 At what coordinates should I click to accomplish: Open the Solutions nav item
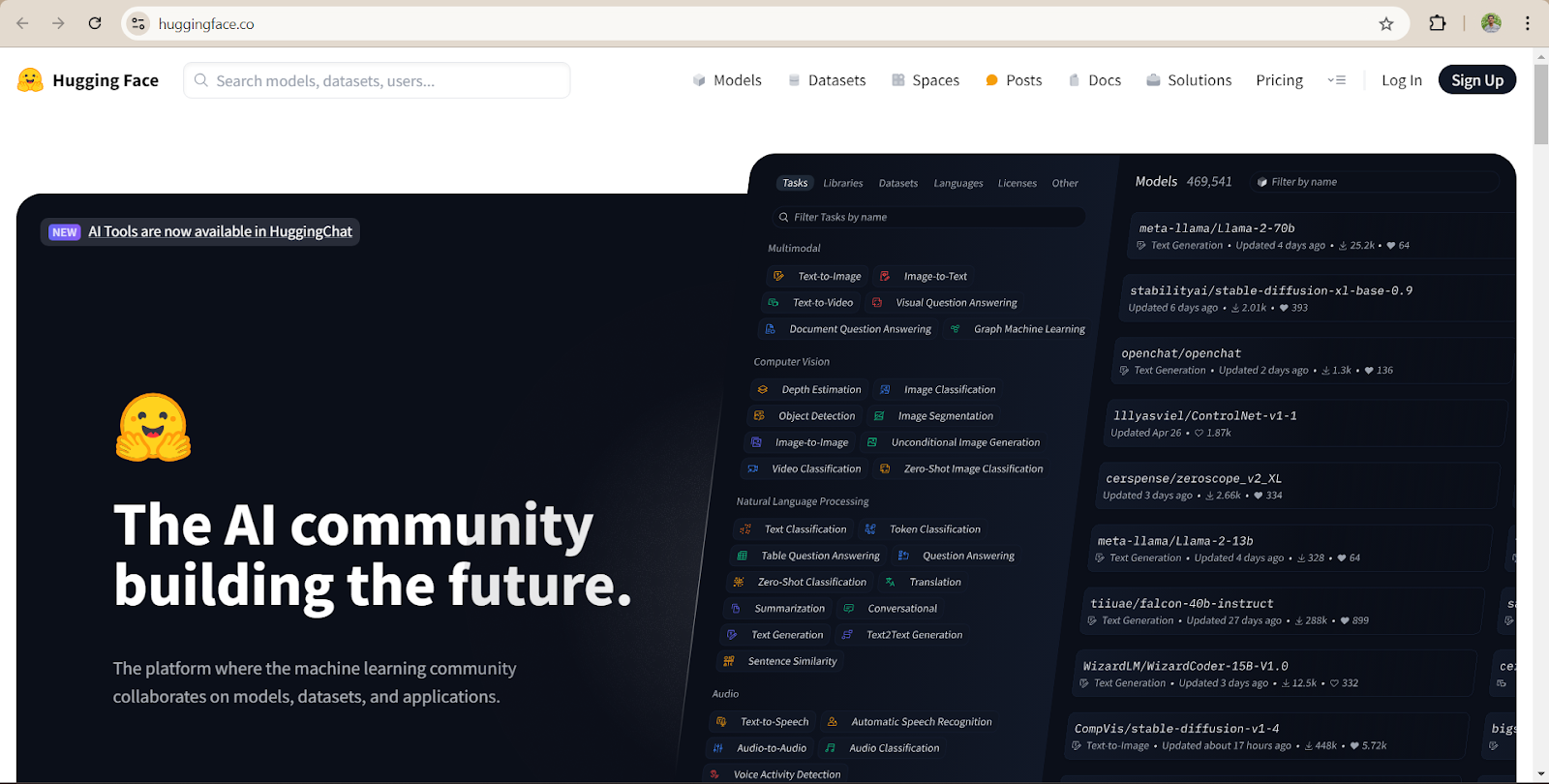point(1189,80)
